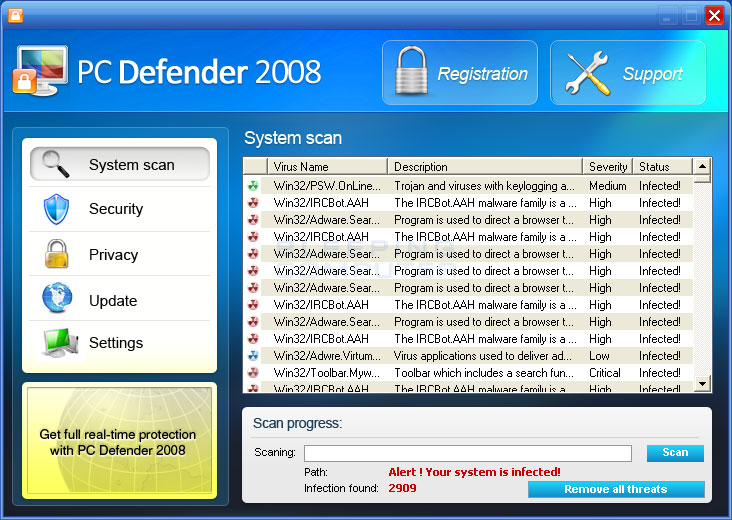Click the System scan magnifying glass icon
This screenshot has width=732, height=520.
tap(56, 164)
